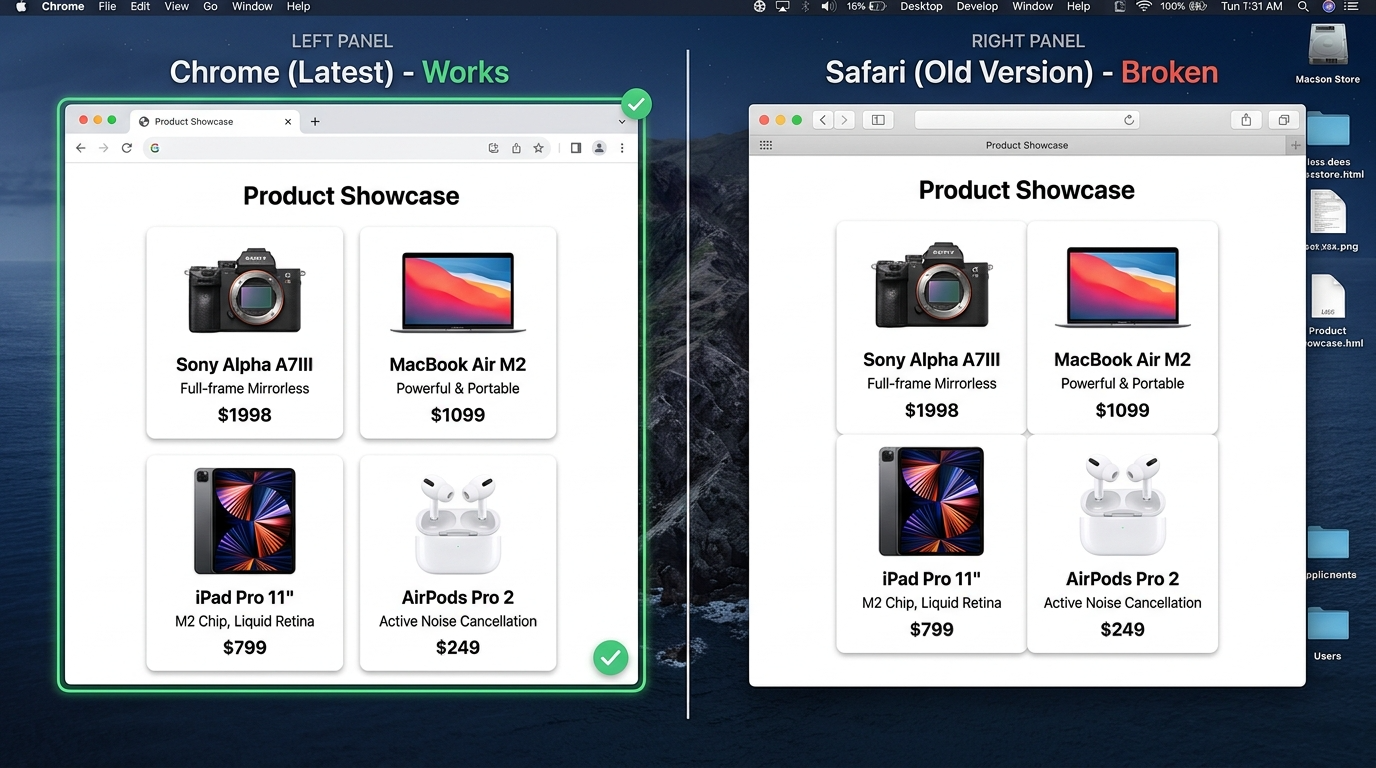This screenshot has height=768, width=1376.
Task: Open Chrome's side panel icon
Action: point(576,148)
